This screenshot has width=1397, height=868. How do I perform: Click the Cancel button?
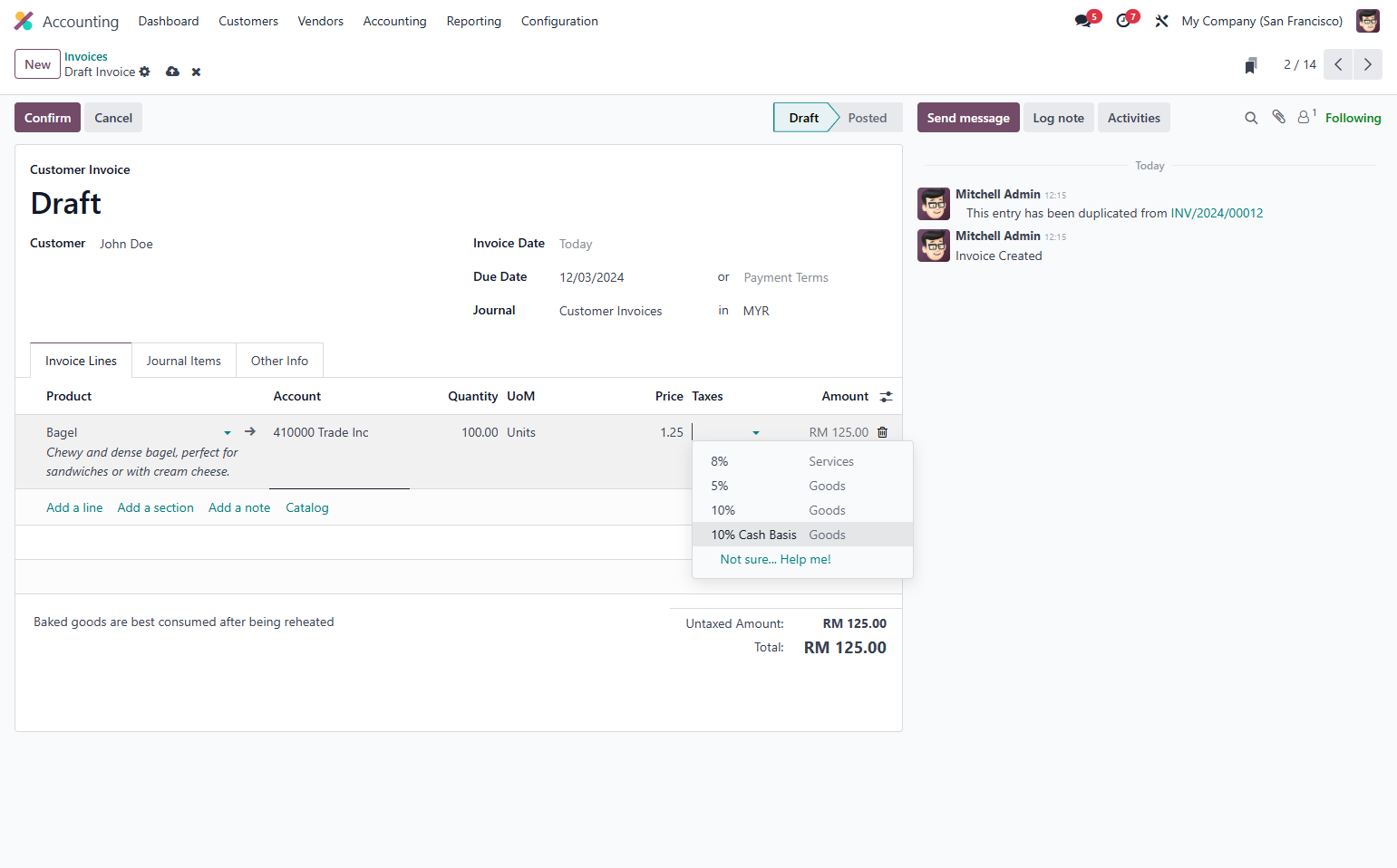click(113, 118)
